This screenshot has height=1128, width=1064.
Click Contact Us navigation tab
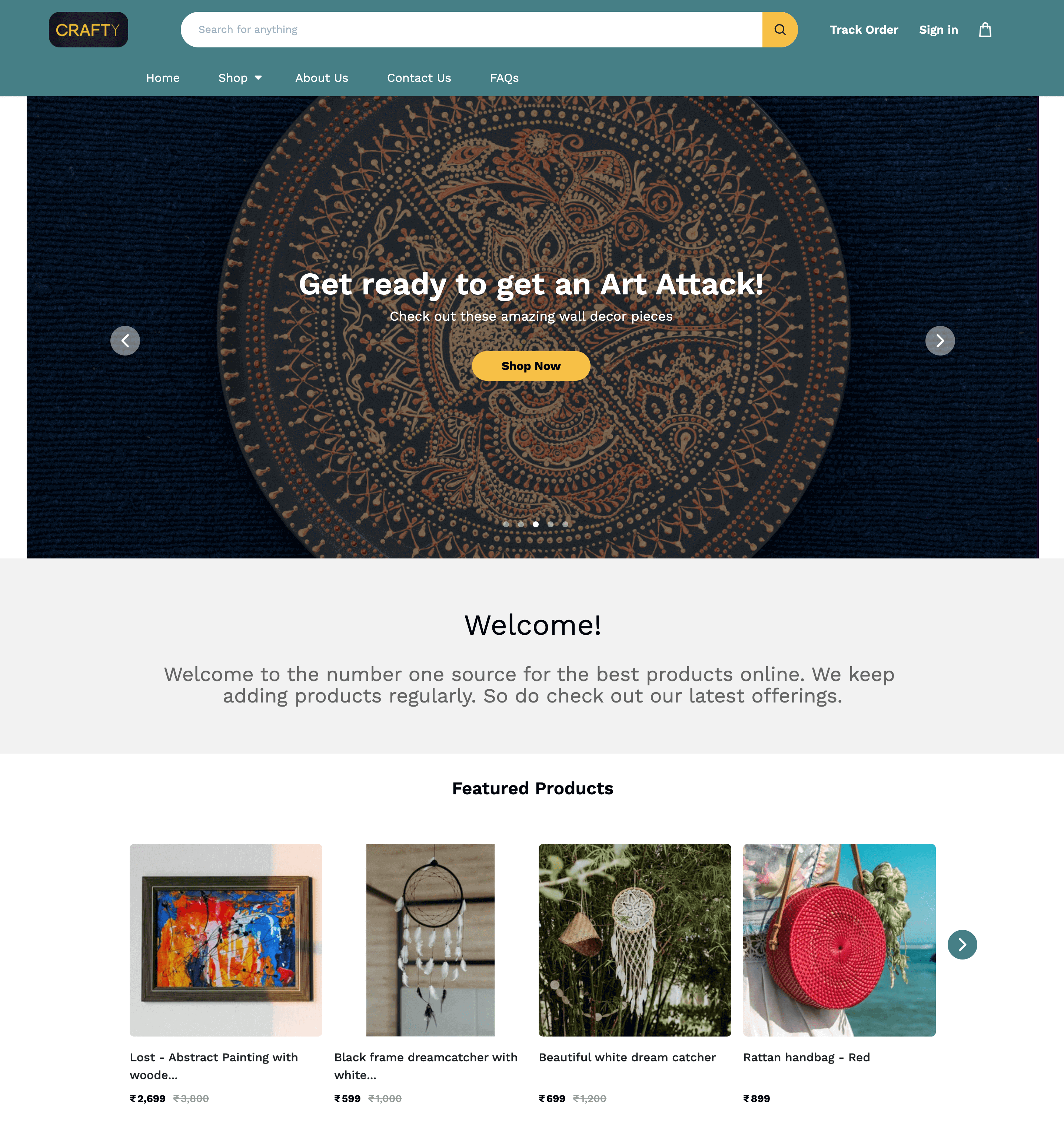[x=418, y=77]
